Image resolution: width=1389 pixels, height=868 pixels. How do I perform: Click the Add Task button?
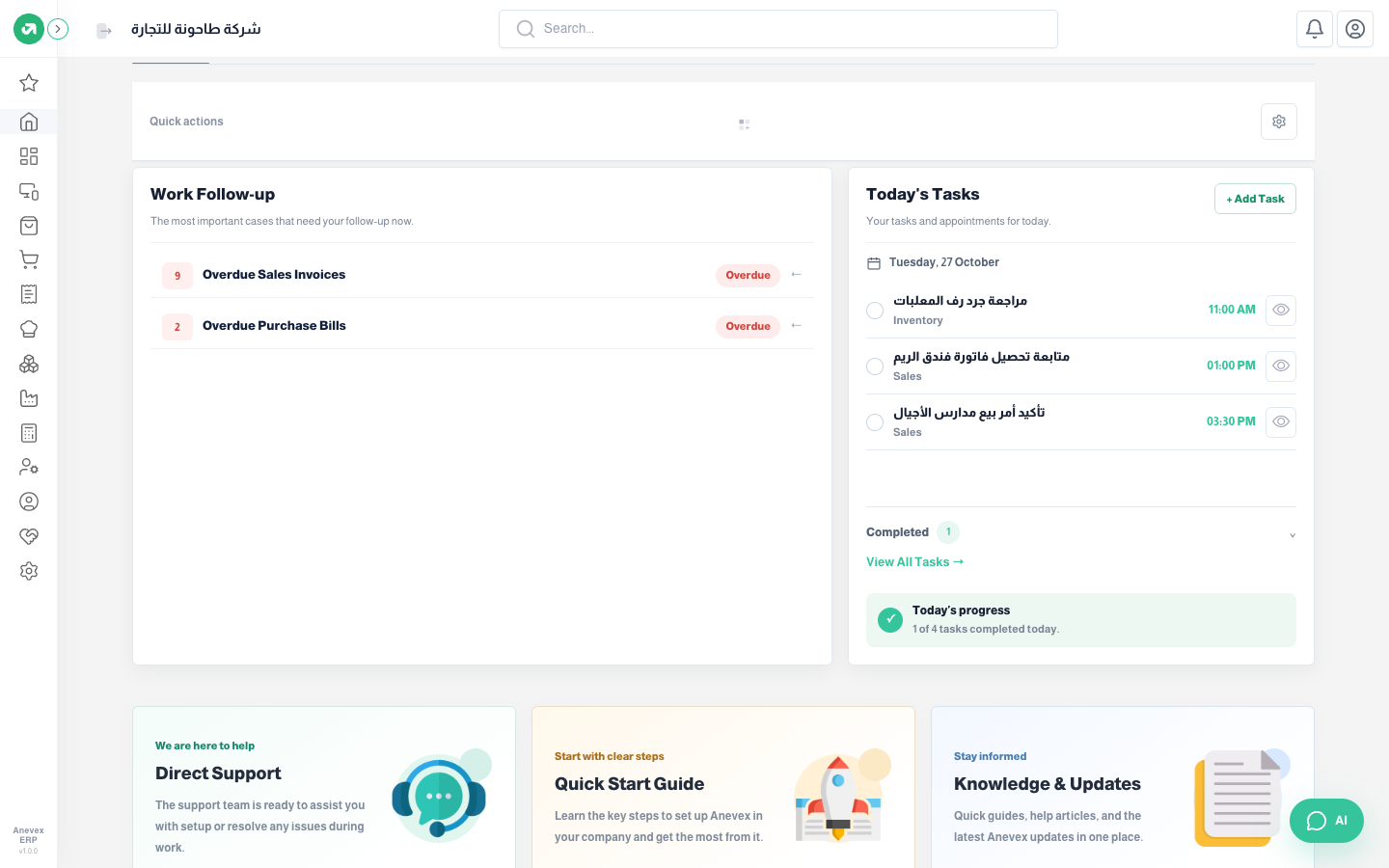tap(1255, 199)
